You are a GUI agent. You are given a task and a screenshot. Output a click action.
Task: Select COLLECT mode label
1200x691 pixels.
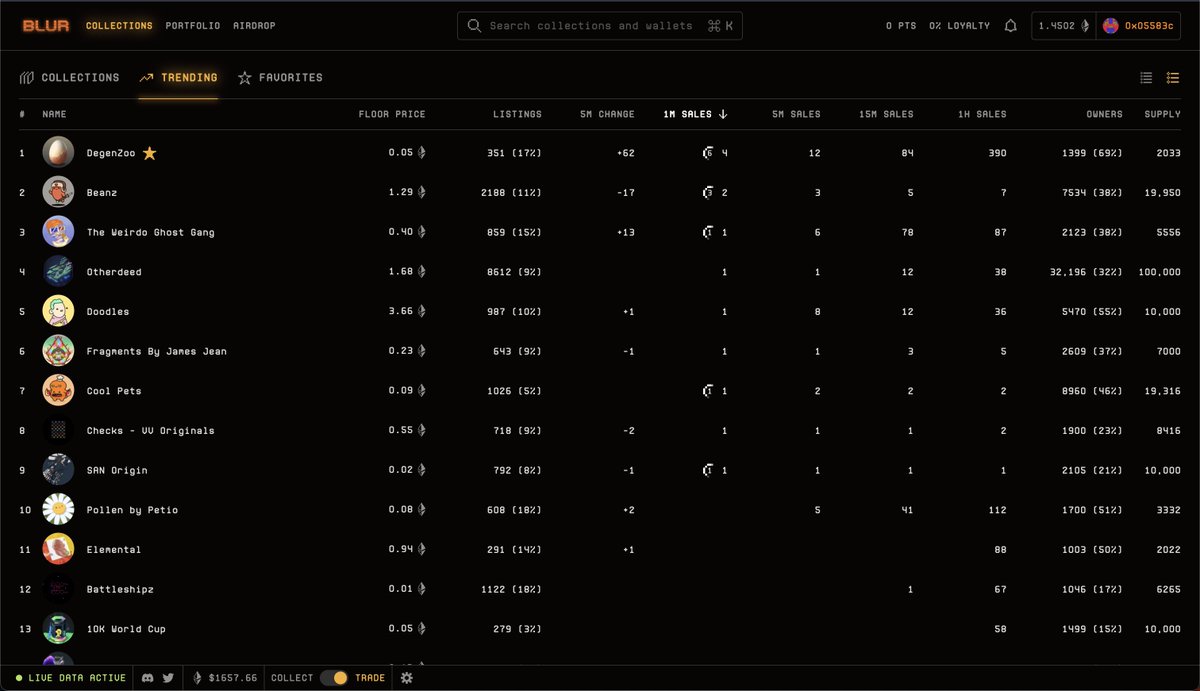pos(292,678)
